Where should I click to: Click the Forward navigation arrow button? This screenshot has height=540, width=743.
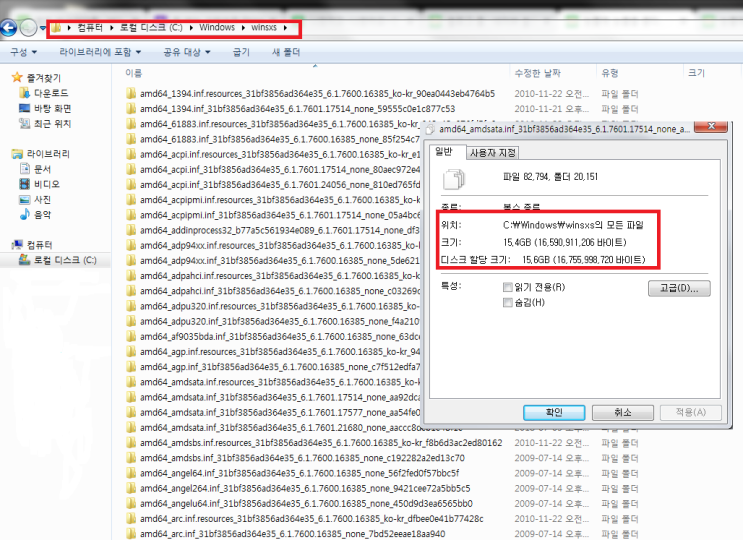click(x=28, y=28)
